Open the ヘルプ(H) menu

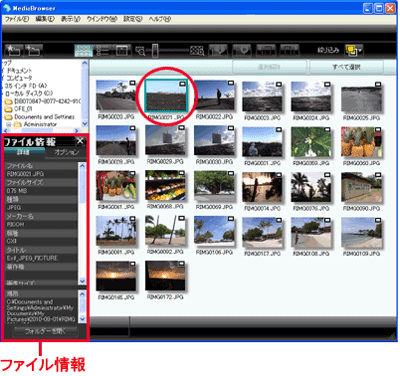coord(160,19)
